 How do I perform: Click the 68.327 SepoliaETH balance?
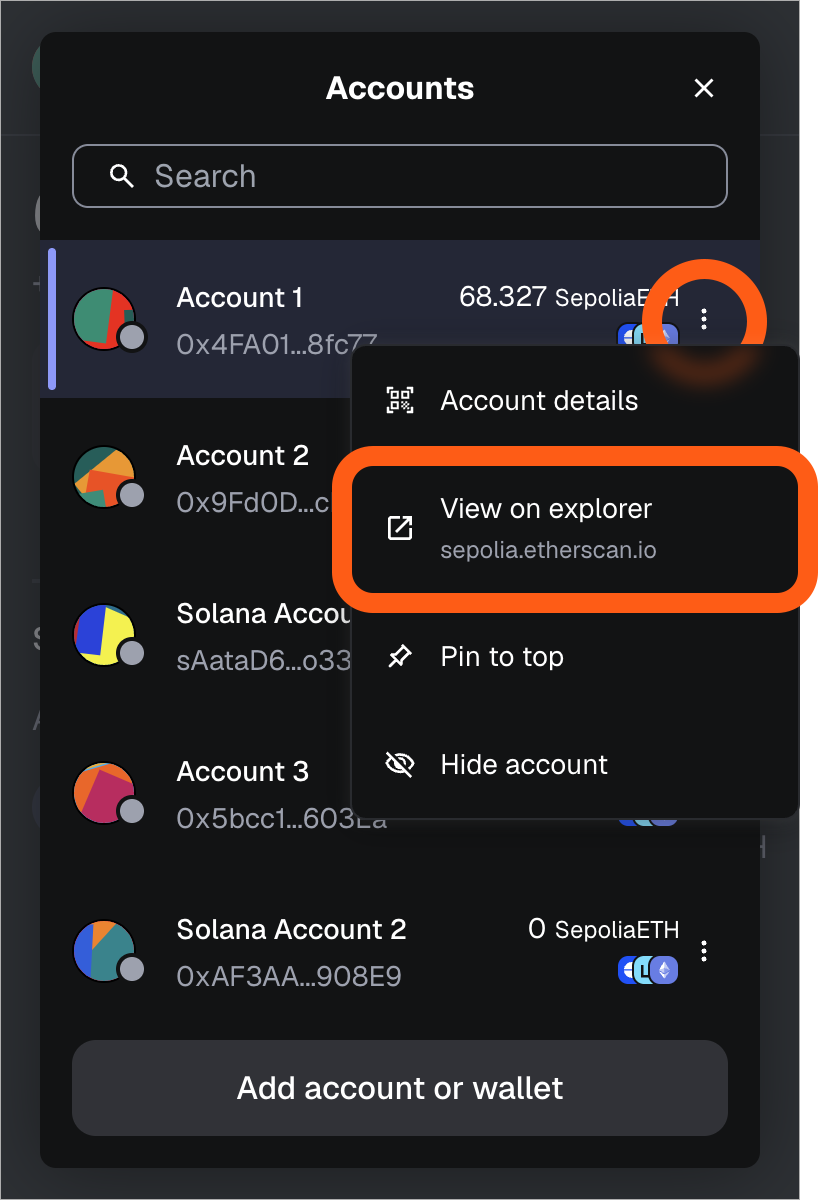[568, 297]
